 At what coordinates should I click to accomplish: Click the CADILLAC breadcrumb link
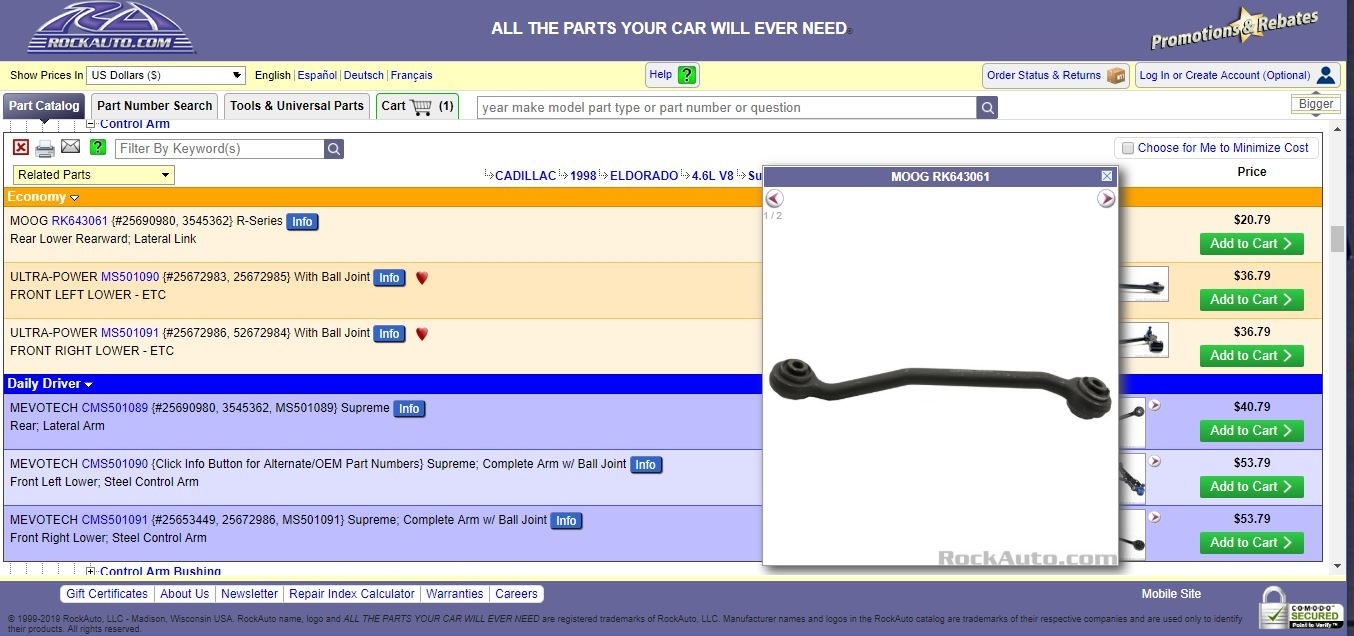point(525,176)
